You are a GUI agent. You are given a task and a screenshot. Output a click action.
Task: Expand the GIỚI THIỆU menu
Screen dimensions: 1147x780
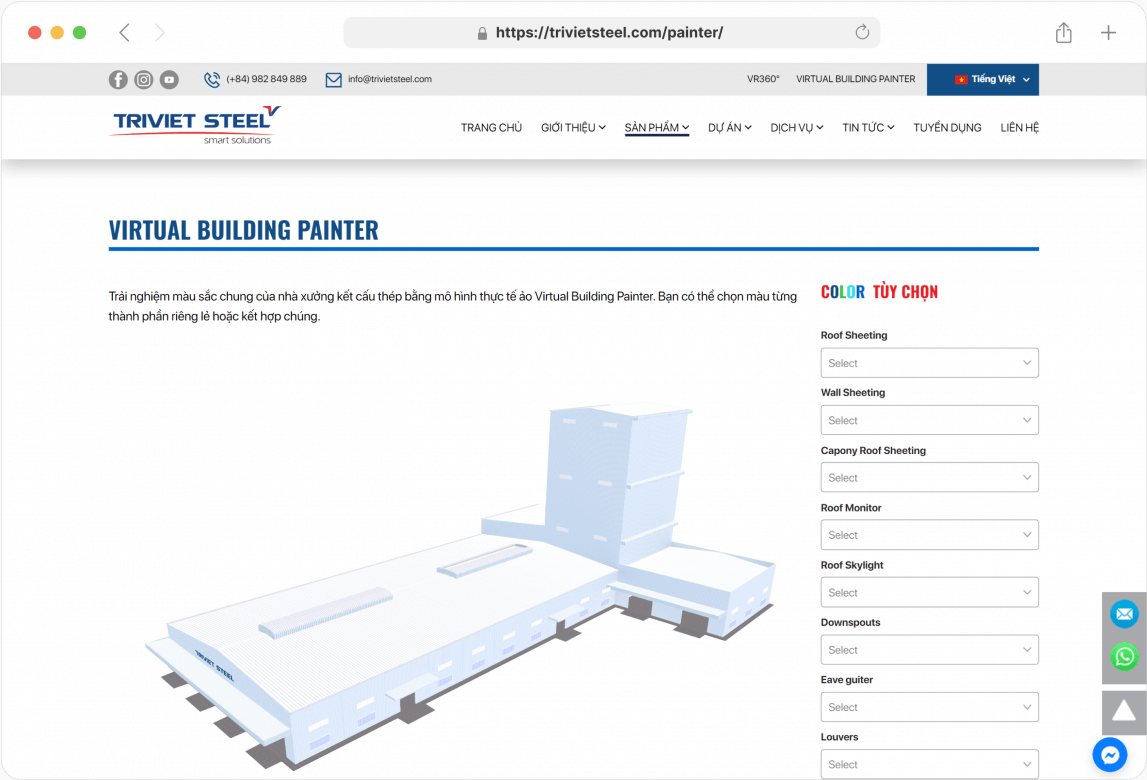click(574, 127)
